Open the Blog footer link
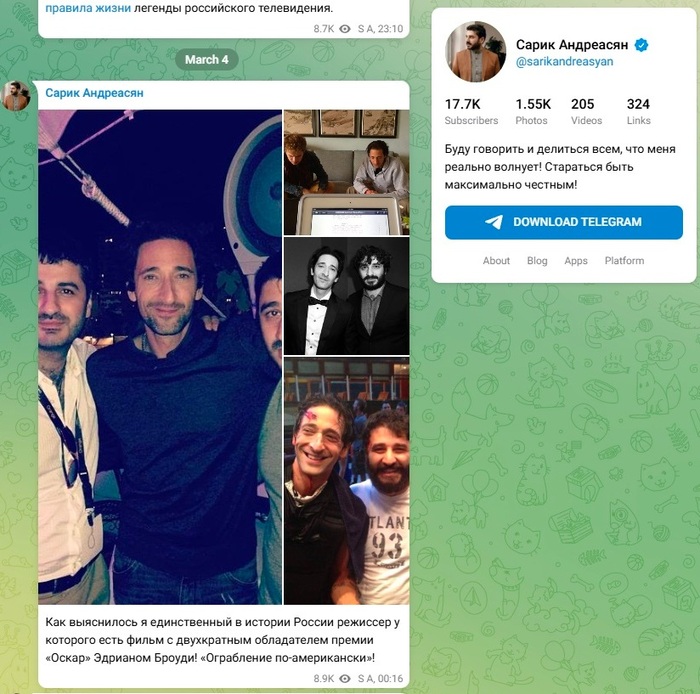The width and height of the screenshot is (700, 694). click(537, 261)
